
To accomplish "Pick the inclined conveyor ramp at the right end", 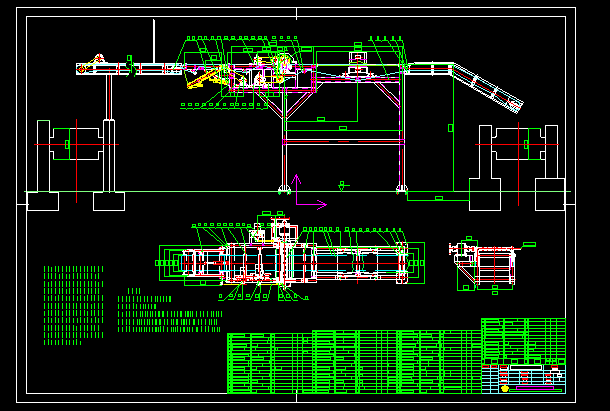I will (488, 88).
